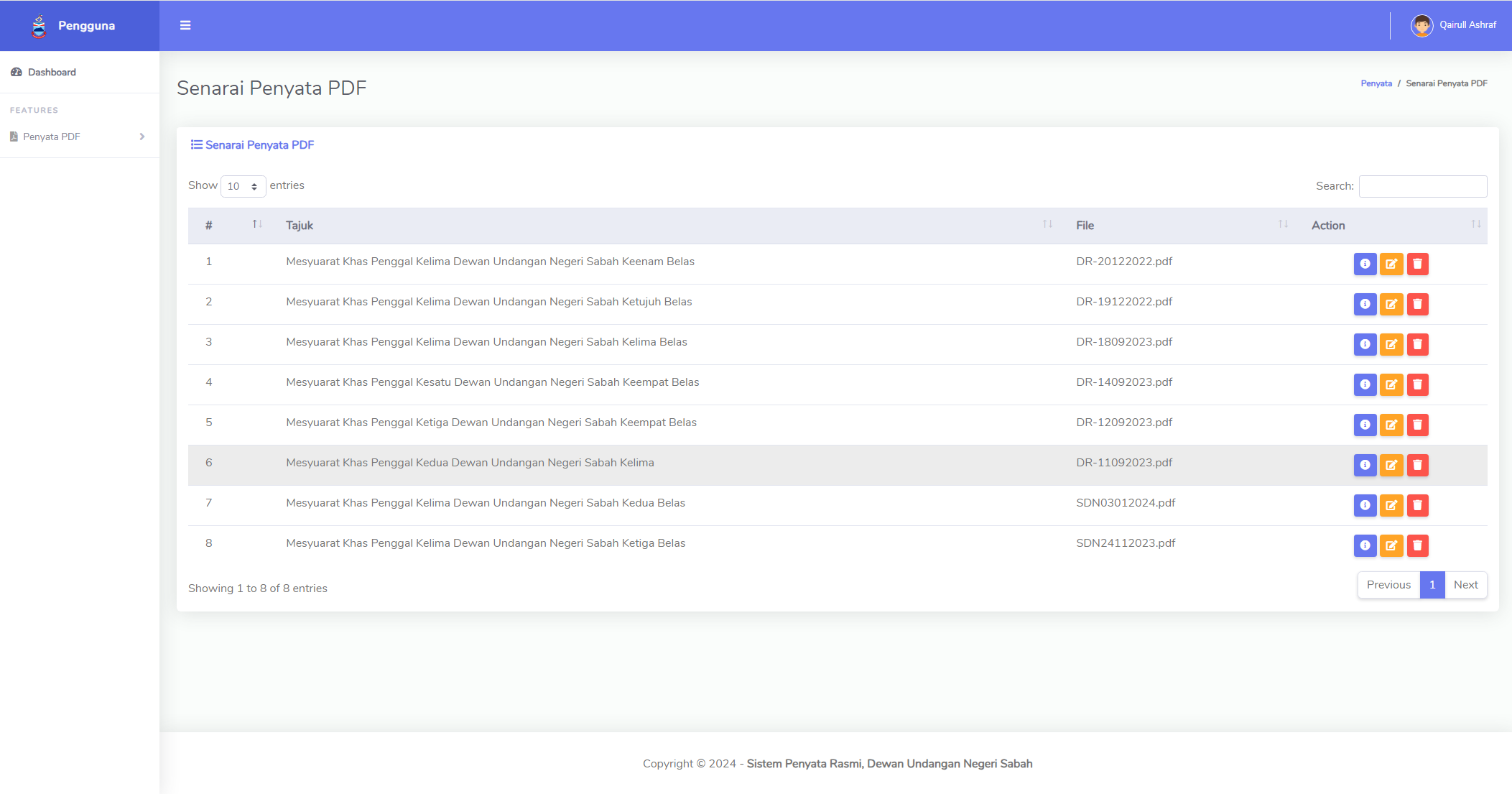Click the info icon for DR-20122022.pdf
Screen dimensions: 1512x794
1365,264
